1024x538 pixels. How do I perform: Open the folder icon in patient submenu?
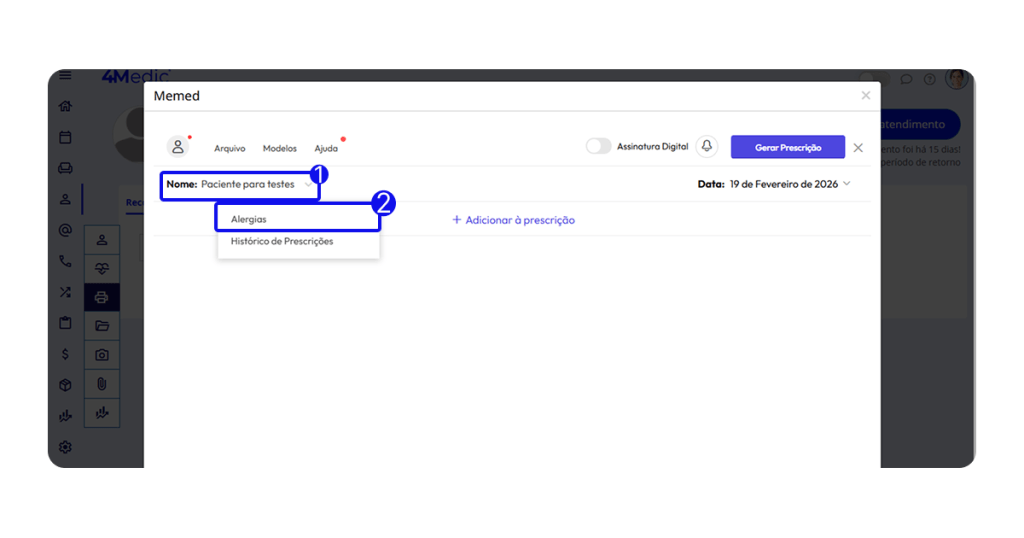click(102, 326)
